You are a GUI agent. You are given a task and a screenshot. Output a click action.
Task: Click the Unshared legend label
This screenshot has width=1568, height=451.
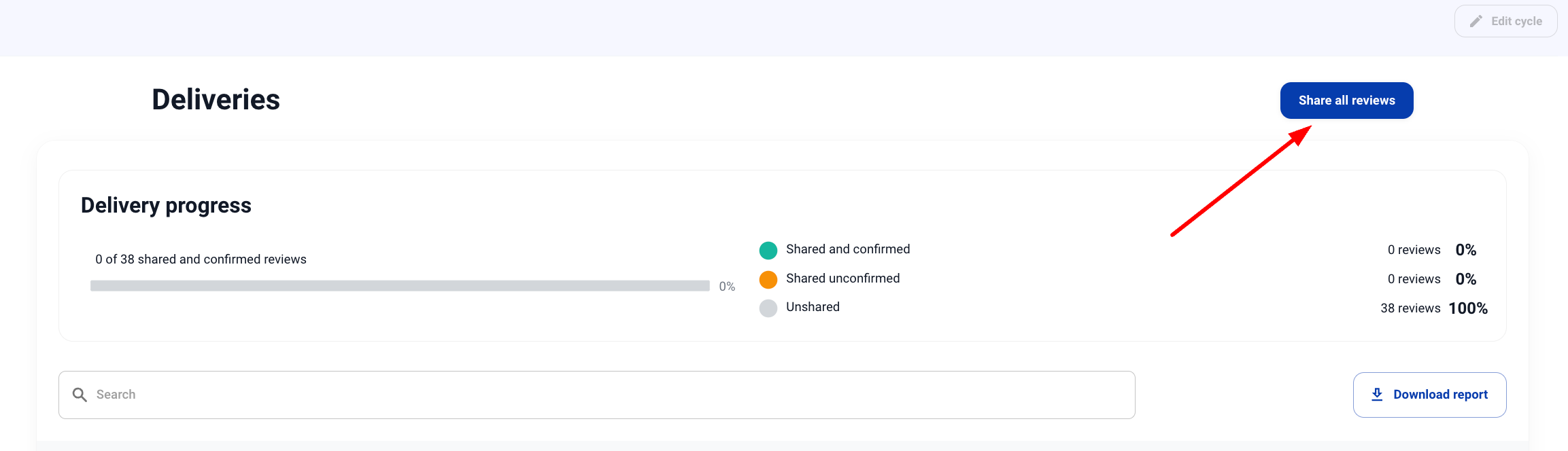813,307
